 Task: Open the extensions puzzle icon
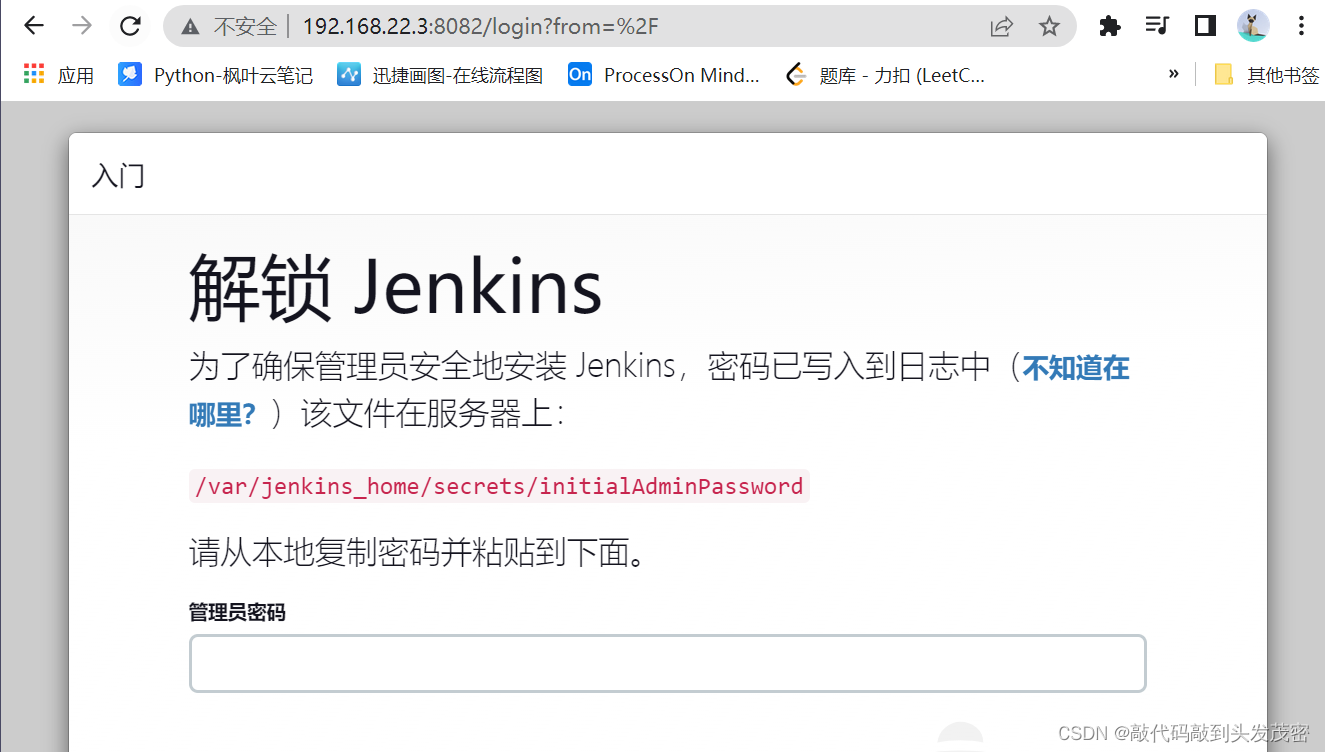(1109, 26)
